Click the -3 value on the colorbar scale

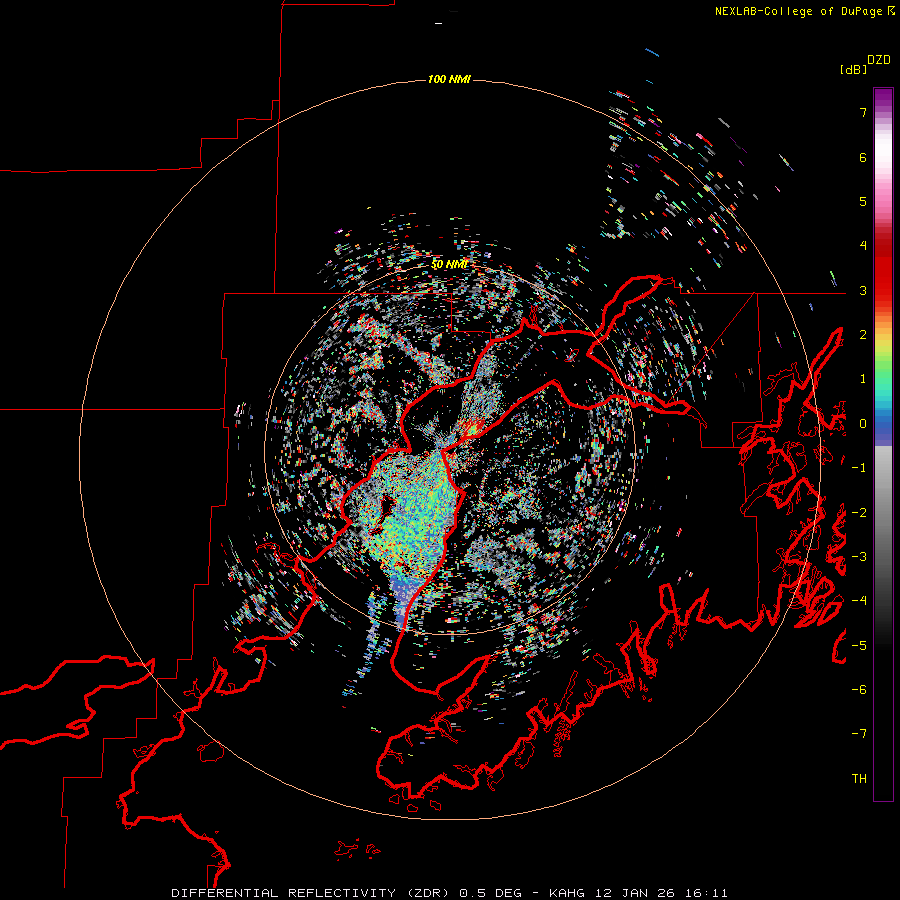859,557
